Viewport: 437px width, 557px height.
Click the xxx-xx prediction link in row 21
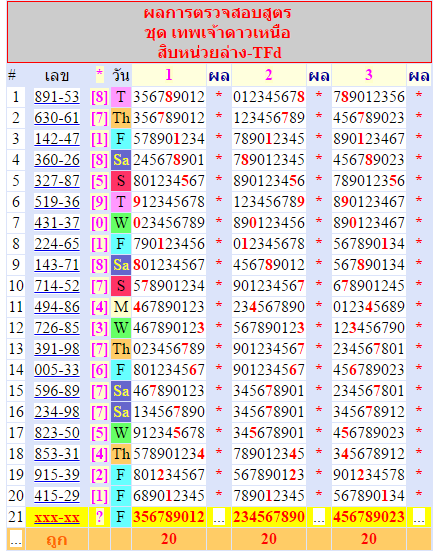pos(57,517)
